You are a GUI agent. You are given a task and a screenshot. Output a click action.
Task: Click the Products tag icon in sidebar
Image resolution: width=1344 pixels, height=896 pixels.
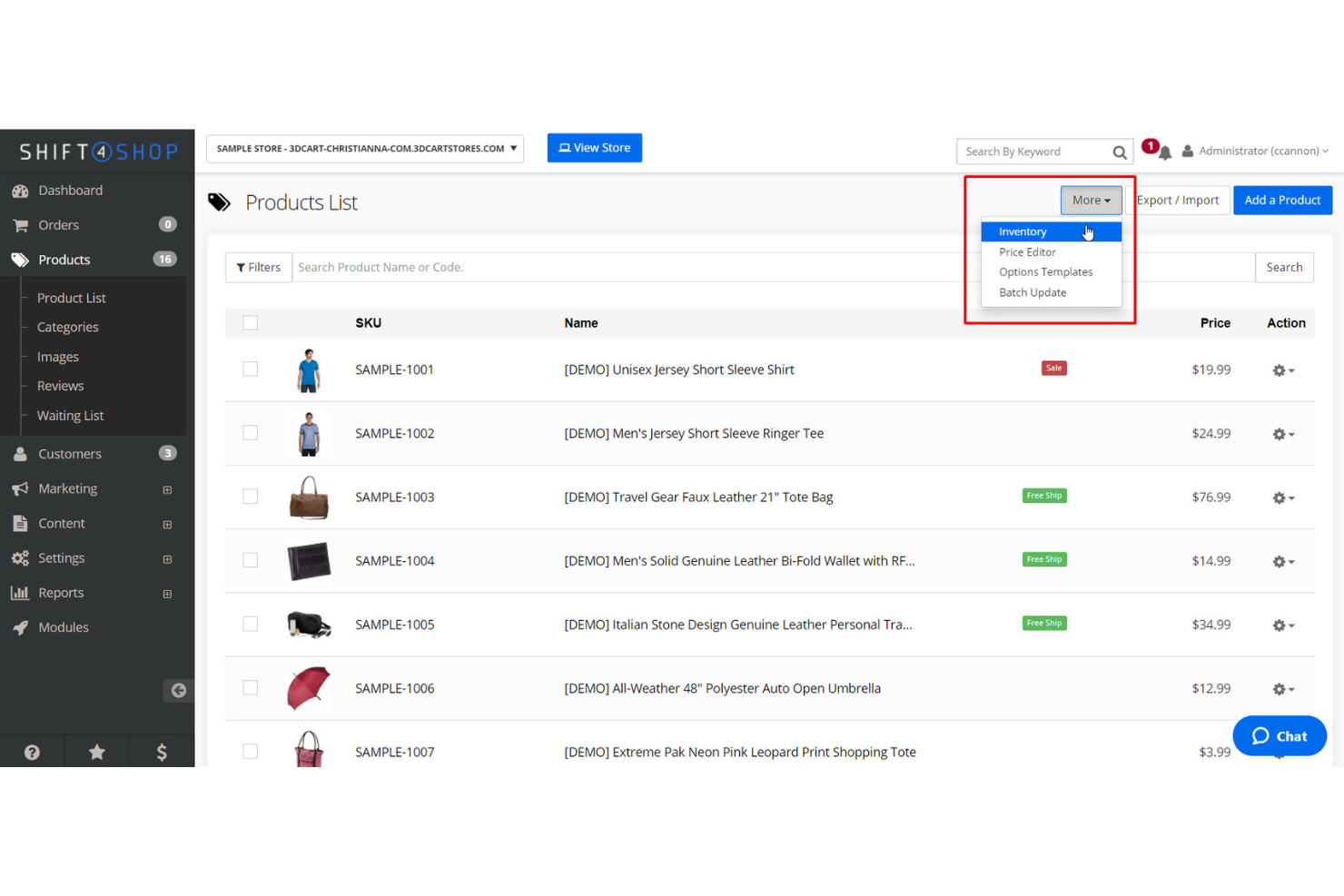pyautogui.click(x=21, y=259)
